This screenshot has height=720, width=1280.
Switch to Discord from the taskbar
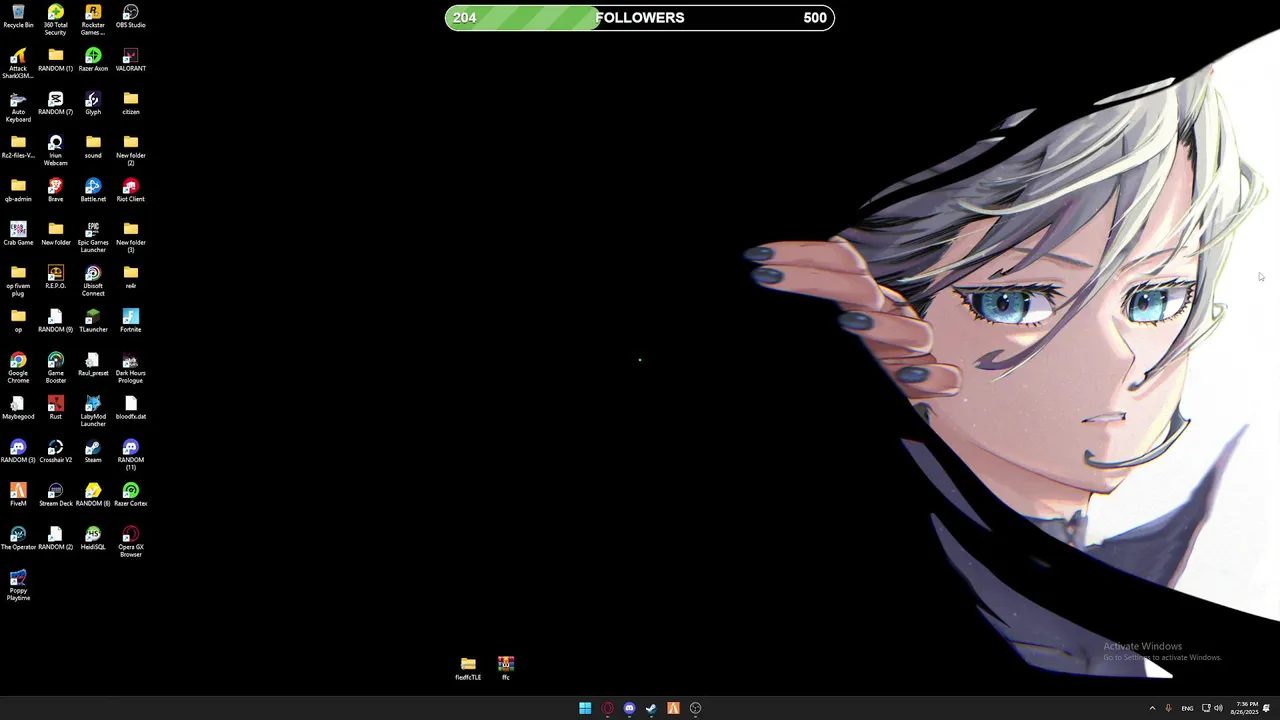click(x=629, y=708)
